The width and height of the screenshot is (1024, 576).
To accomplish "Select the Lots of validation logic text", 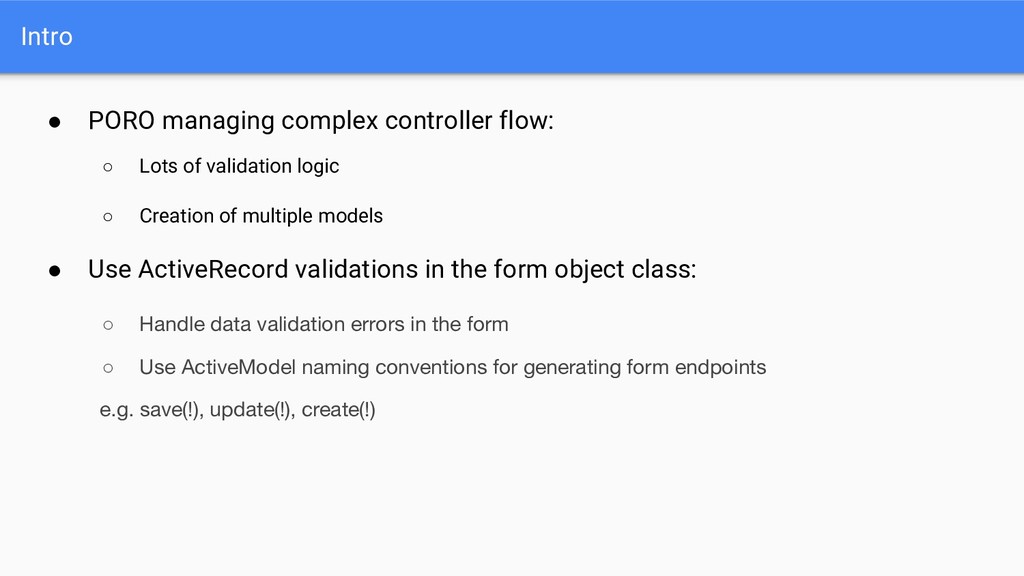I will (239, 166).
